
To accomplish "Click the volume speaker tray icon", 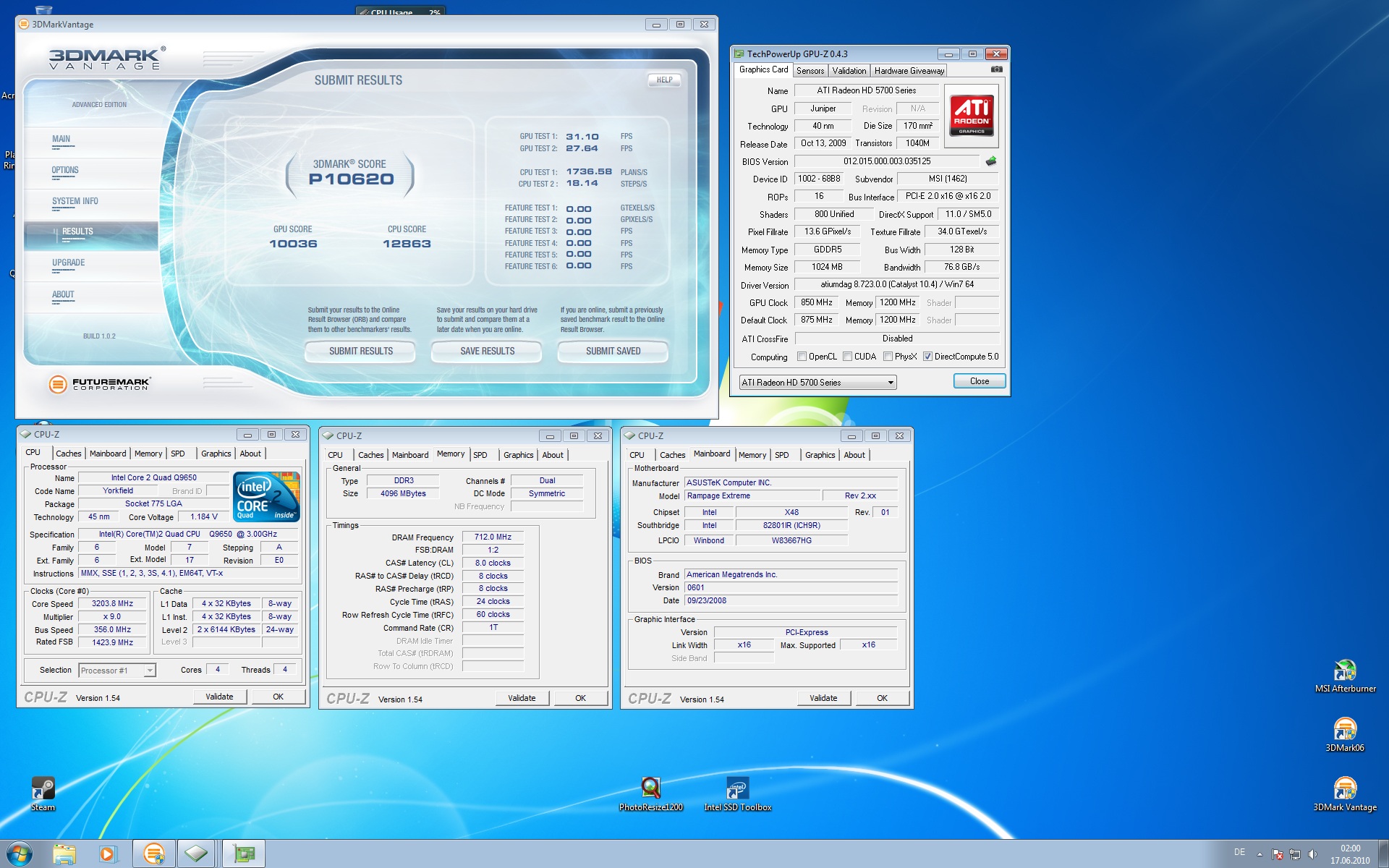I will point(1312,854).
